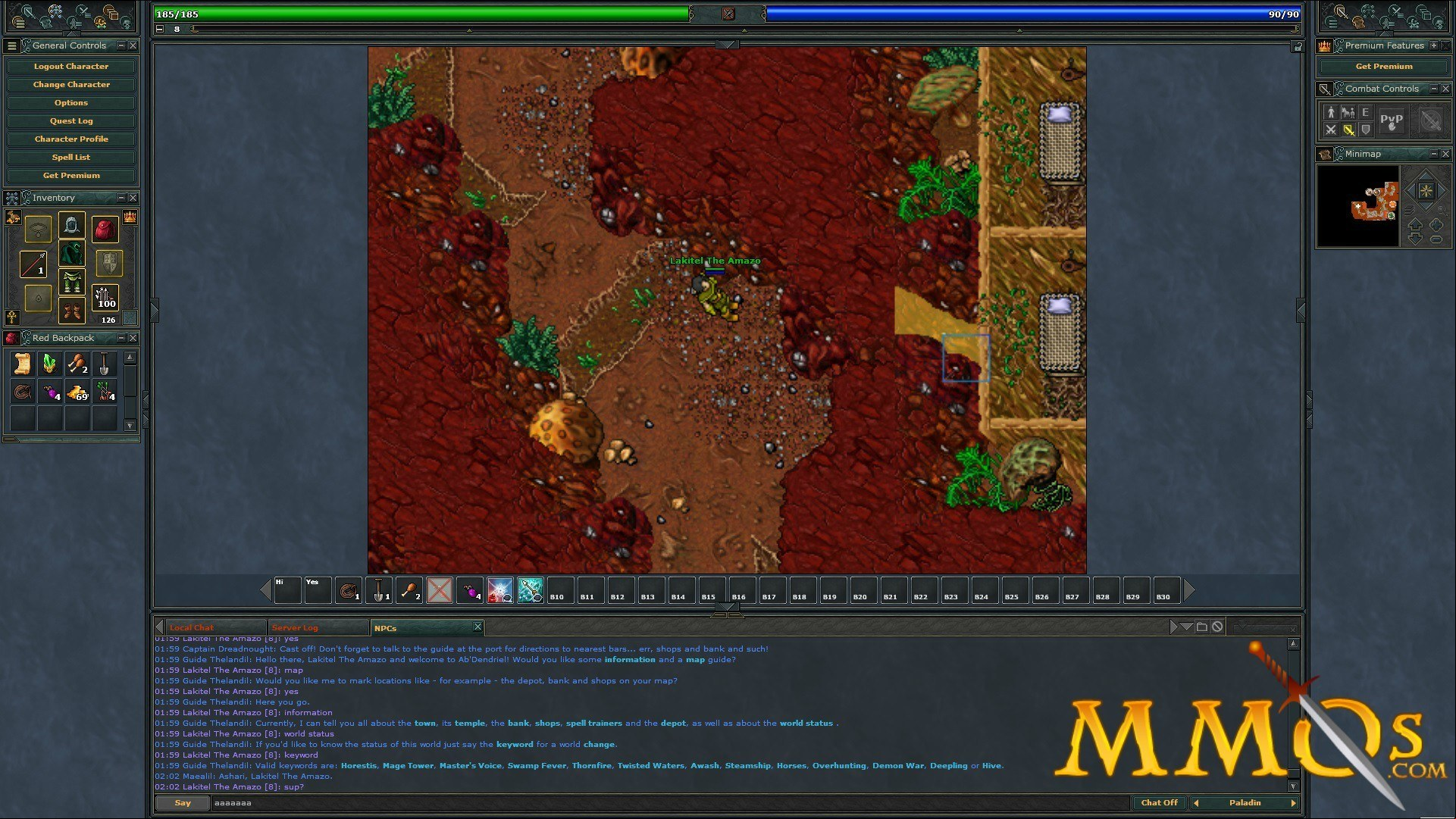1456x819 pixels.
Task: Collapse the Minimap panel
Action: coord(1434,154)
